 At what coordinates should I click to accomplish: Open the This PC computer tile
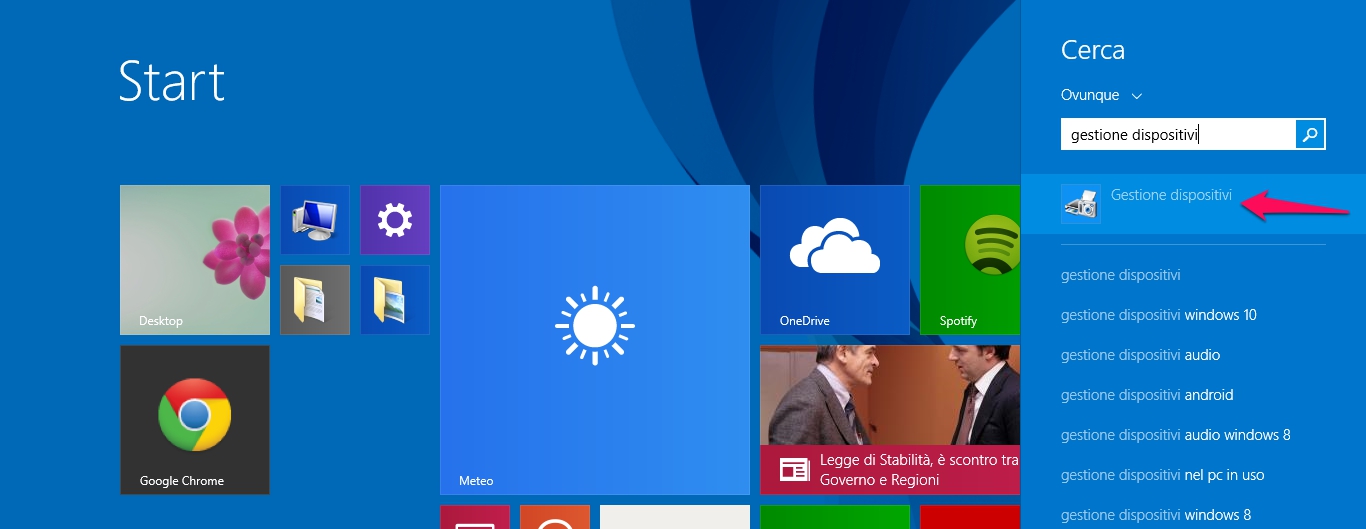tap(314, 219)
